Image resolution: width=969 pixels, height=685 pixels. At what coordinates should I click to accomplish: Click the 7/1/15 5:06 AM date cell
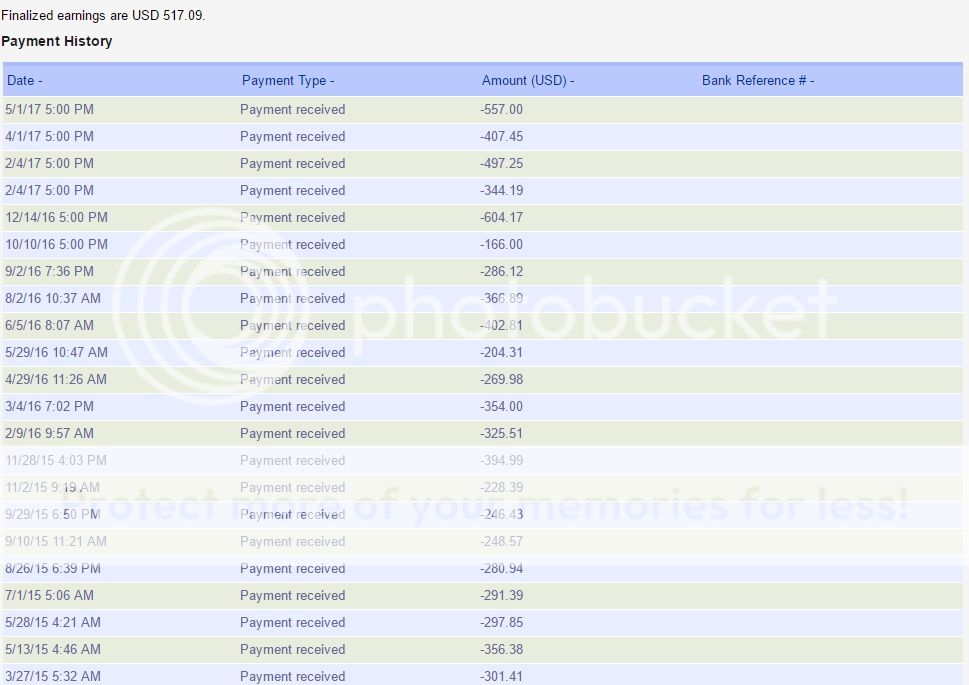pos(49,595)
